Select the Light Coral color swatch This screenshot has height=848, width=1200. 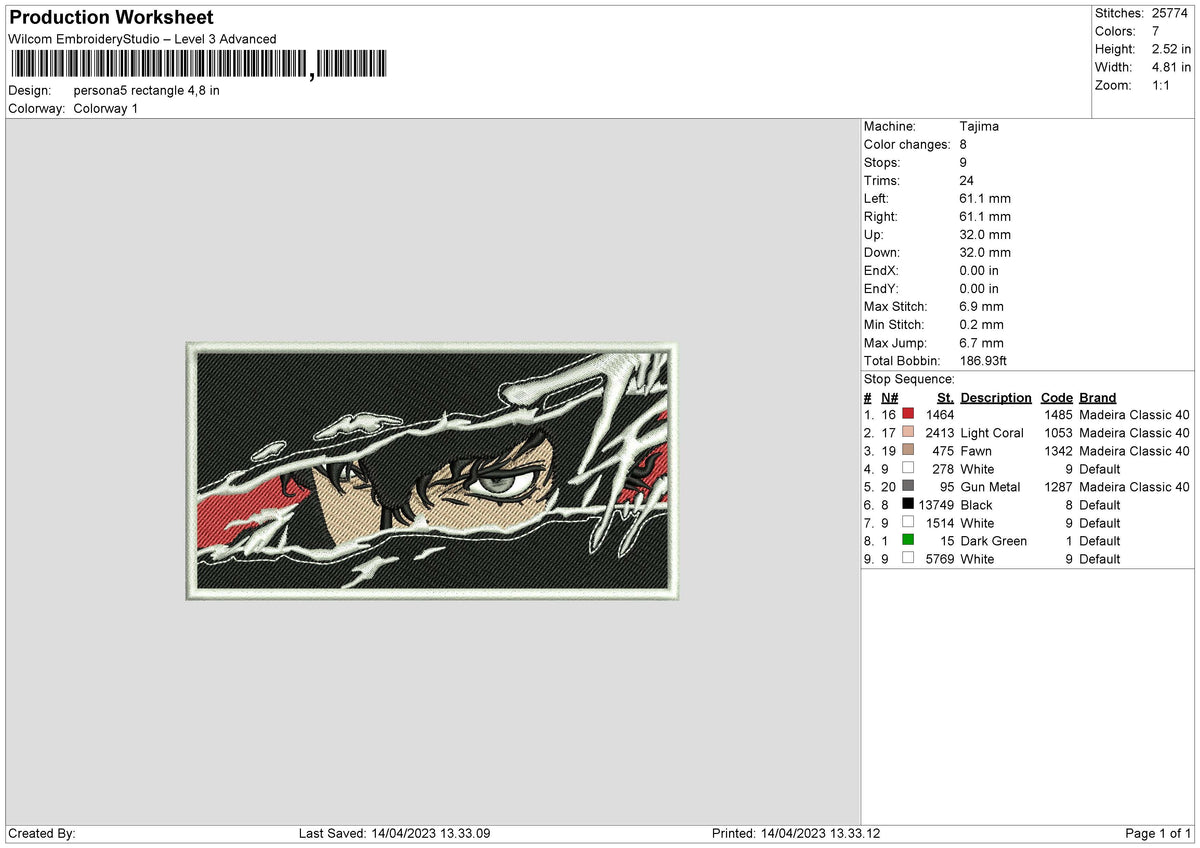point(908,432)
